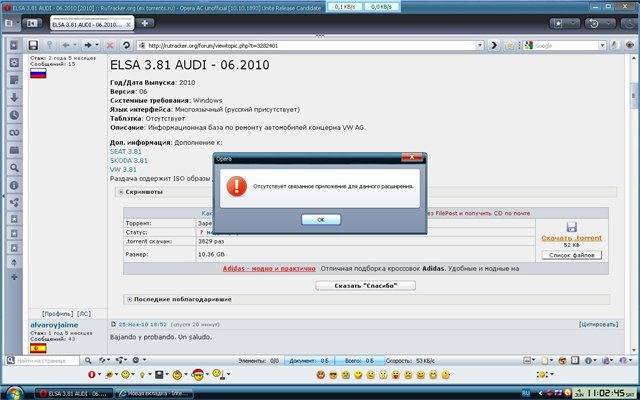This screenshot has width=640, height=400.
Task: Close the ELSA 3.81 AUDI tab with its X
Action: (x=128, y=24)
